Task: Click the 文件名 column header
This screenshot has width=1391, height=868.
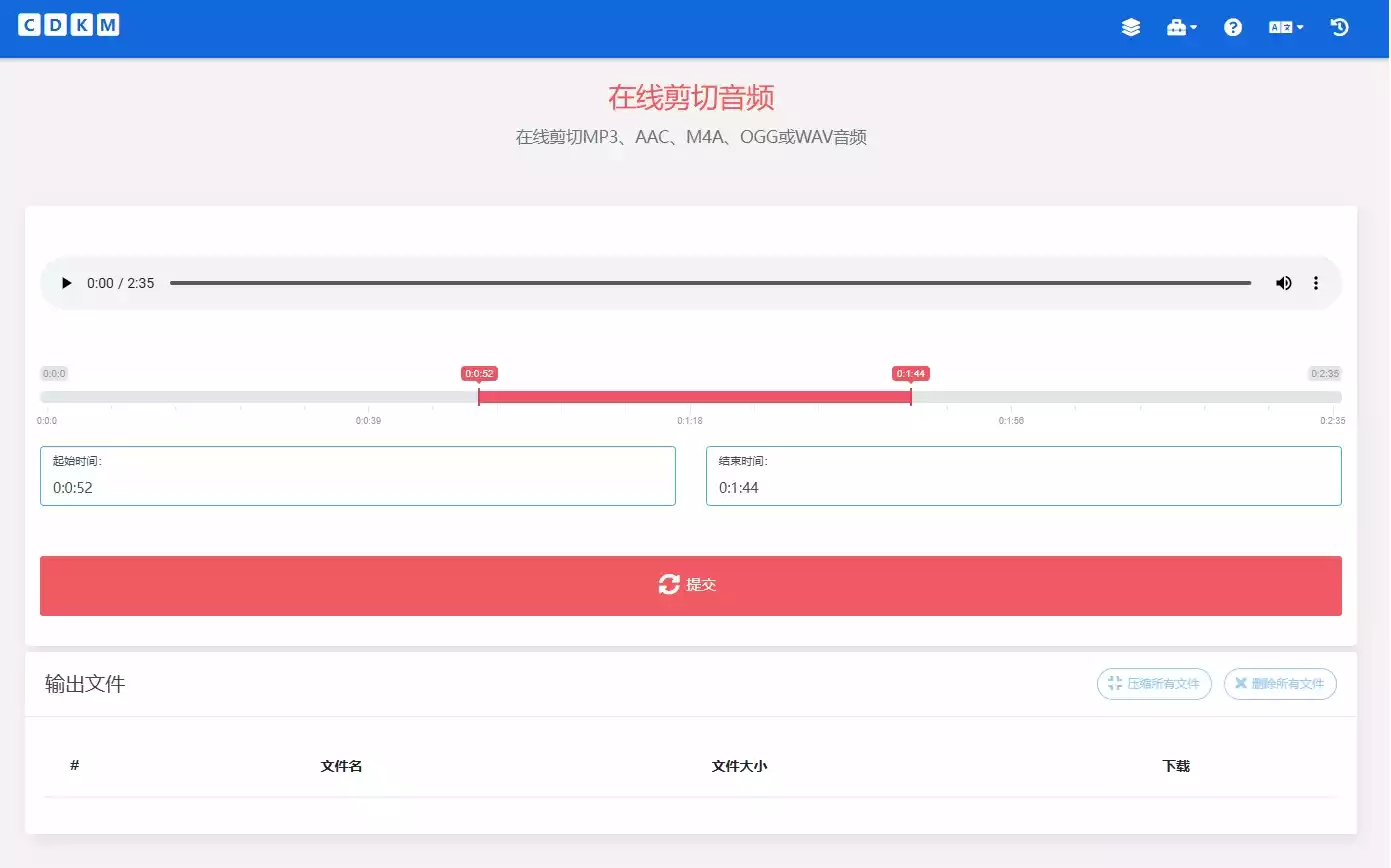Action: 341,766
